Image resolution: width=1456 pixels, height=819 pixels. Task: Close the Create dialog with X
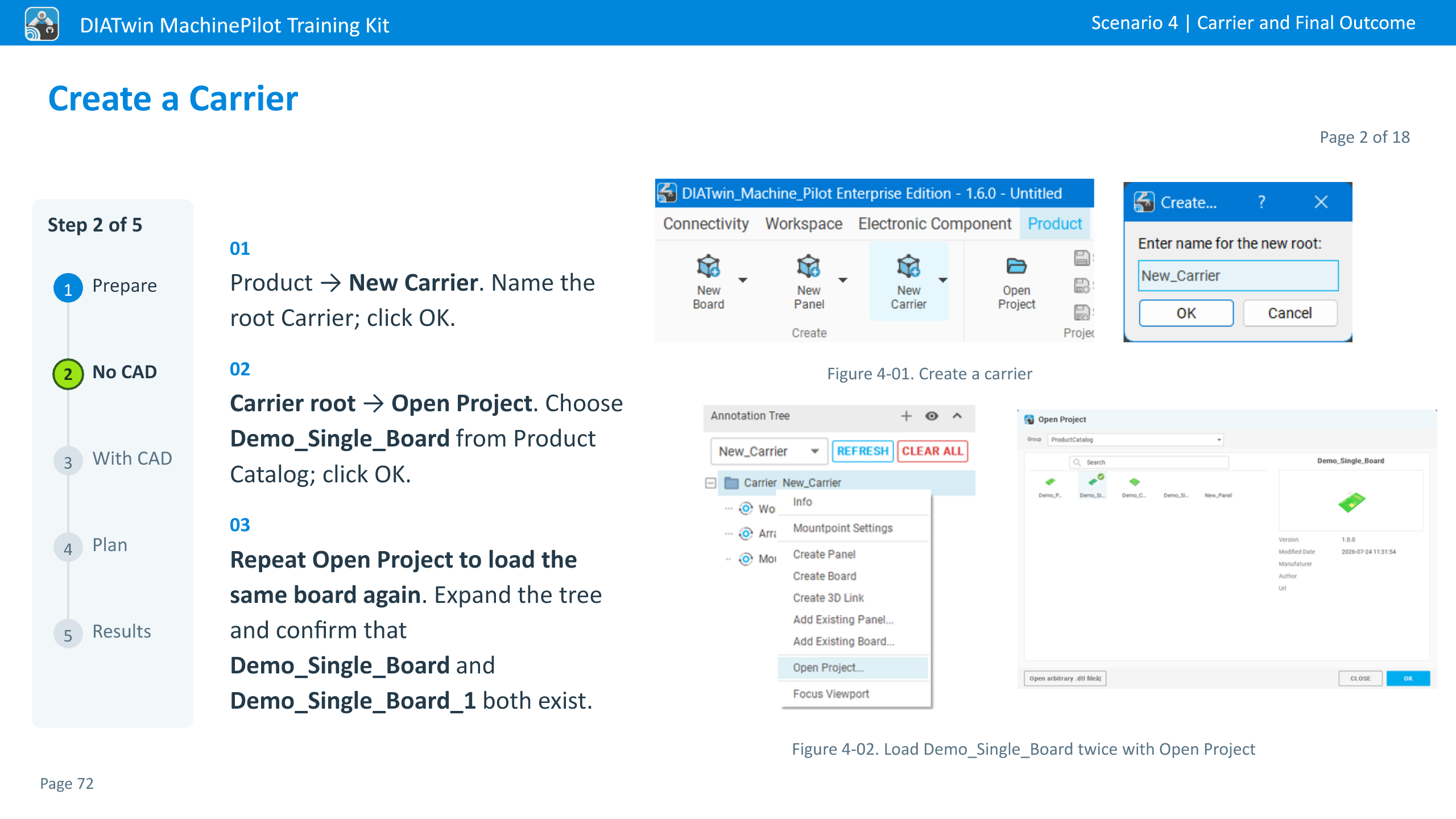(x=1321, y=202)
